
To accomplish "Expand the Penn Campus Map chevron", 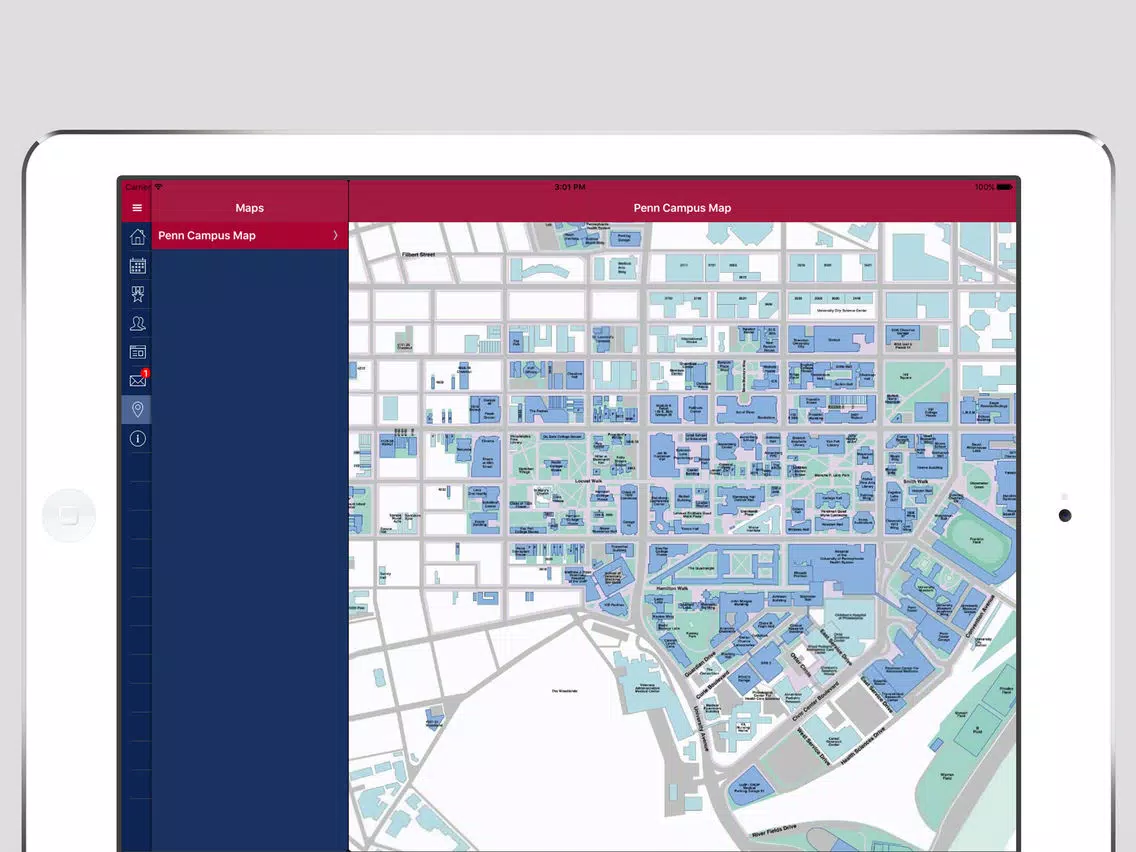I will pos(335,235).
